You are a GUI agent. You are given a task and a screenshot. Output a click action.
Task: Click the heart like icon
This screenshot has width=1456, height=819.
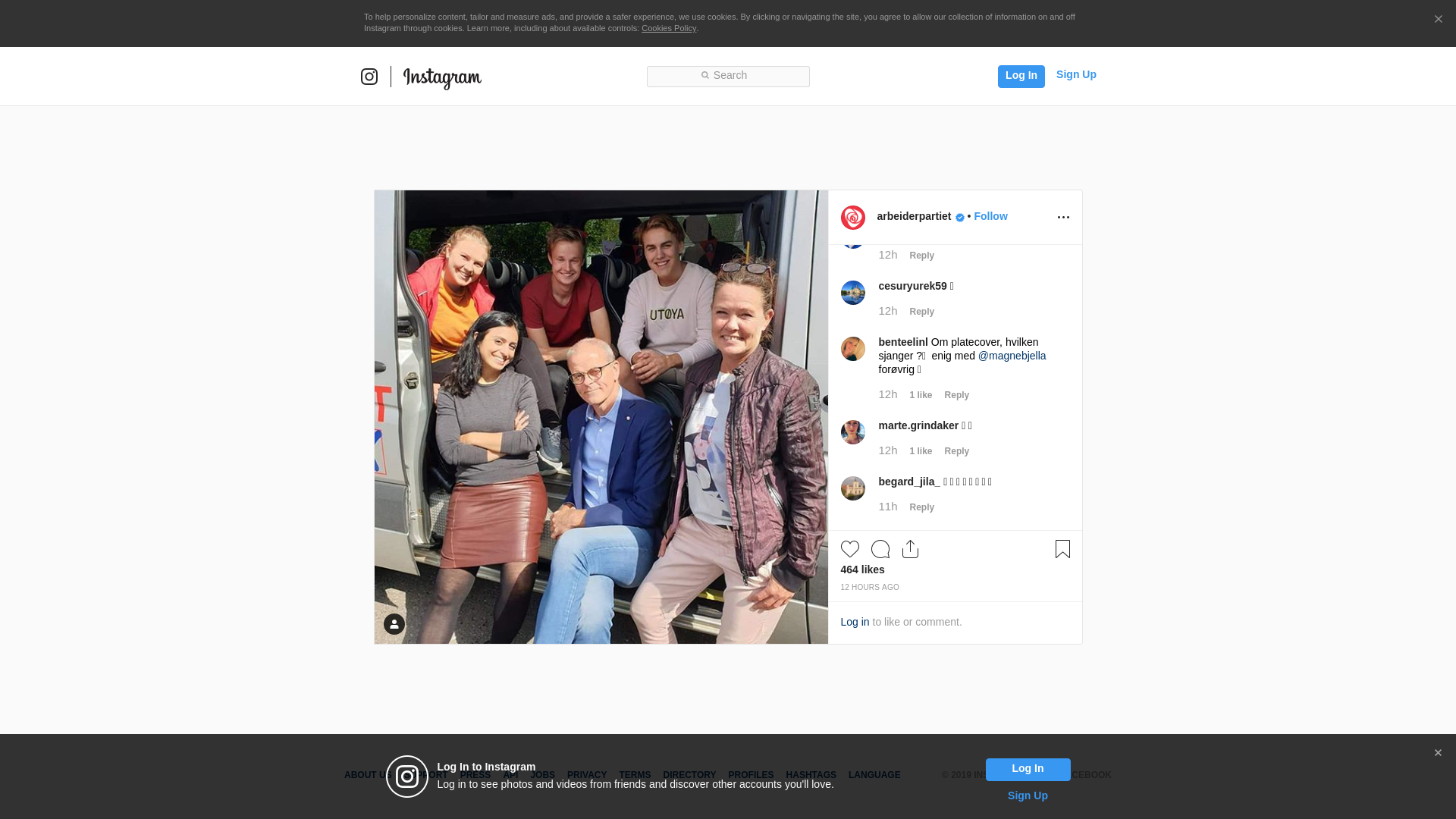click(849, 549)
